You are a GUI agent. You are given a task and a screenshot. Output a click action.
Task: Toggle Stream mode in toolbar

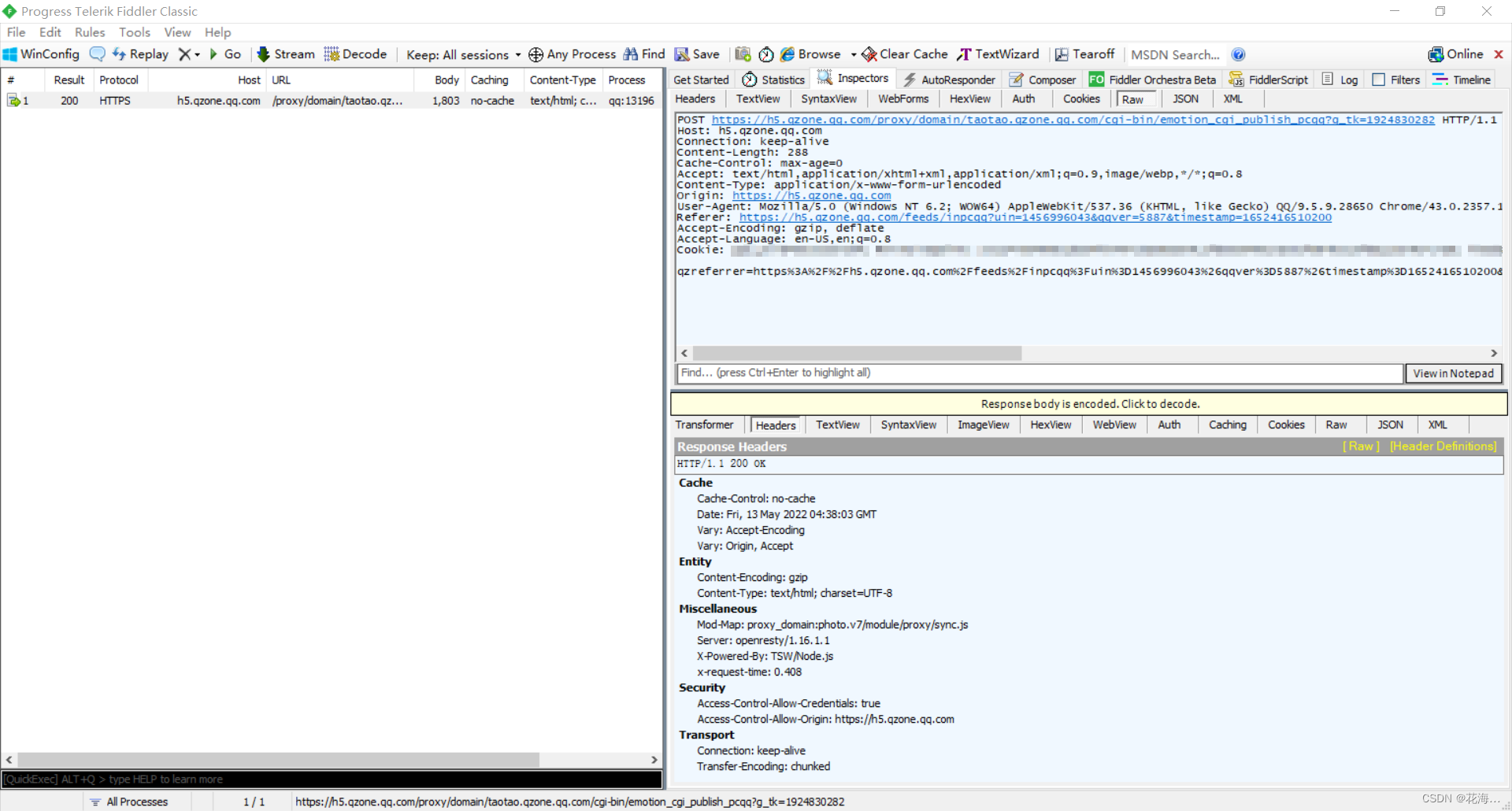(286, 54)
